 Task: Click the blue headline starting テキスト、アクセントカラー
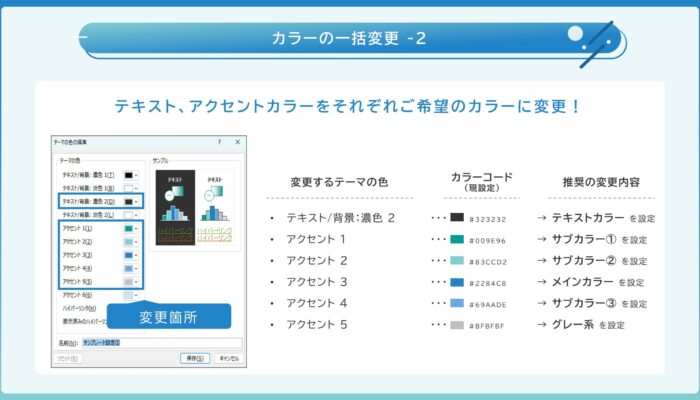click(x=347, y=107)
